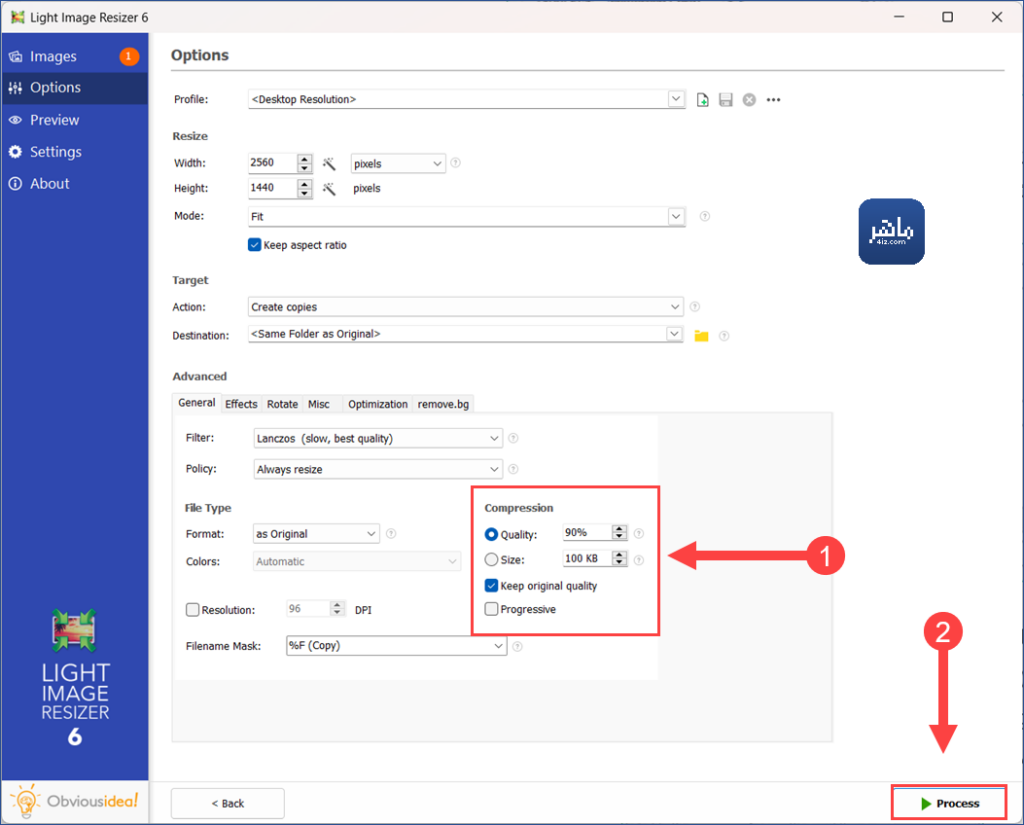Click the Back button
Viewport: 1024px width, 825px height.
[x=227, y=803]
